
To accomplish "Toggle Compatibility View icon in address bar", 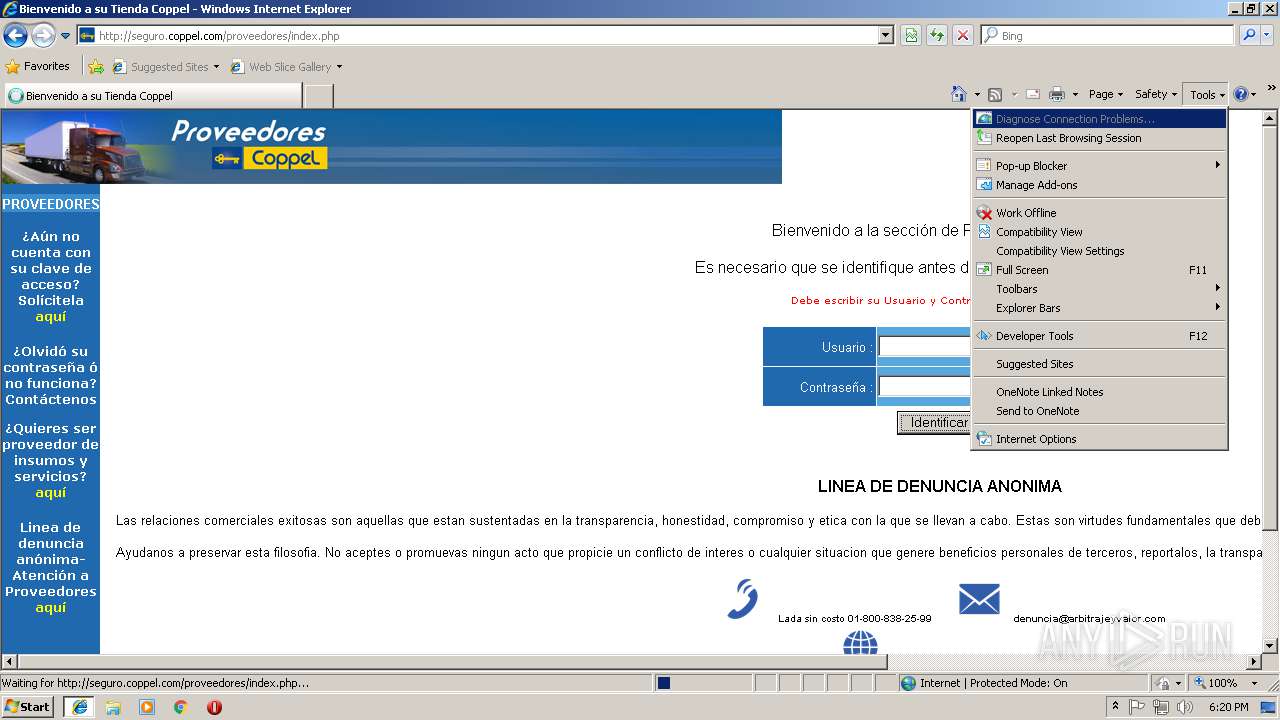I will click(x=911, y=35).
